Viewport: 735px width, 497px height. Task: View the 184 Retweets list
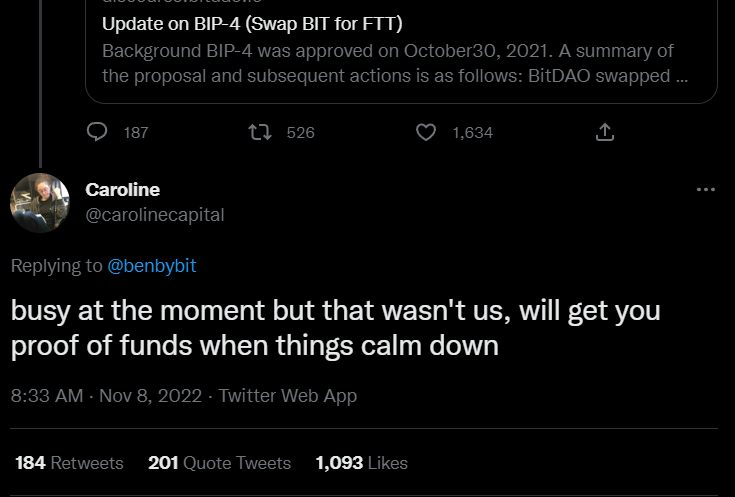pyautogui.click(x=69, y=463)
